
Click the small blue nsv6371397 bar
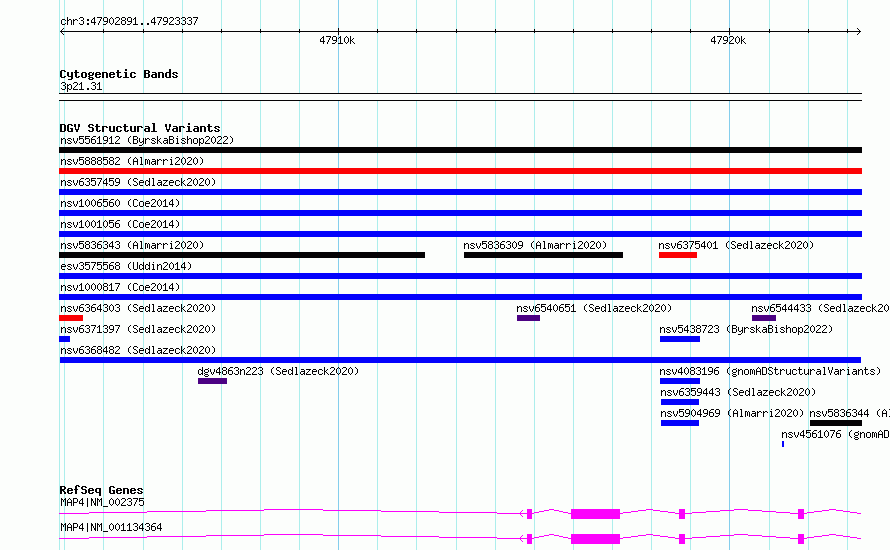pyautogui.click(x=65, y=339)
